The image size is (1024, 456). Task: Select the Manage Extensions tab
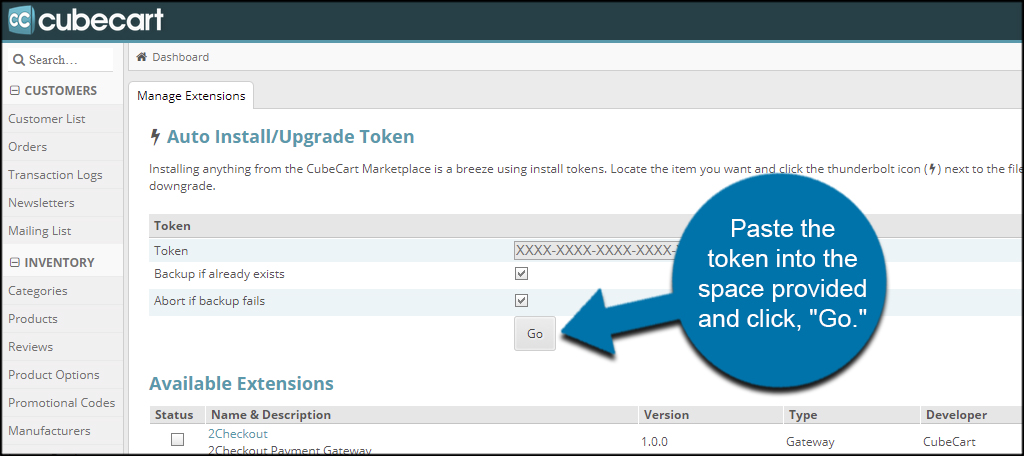coord(191,96)
